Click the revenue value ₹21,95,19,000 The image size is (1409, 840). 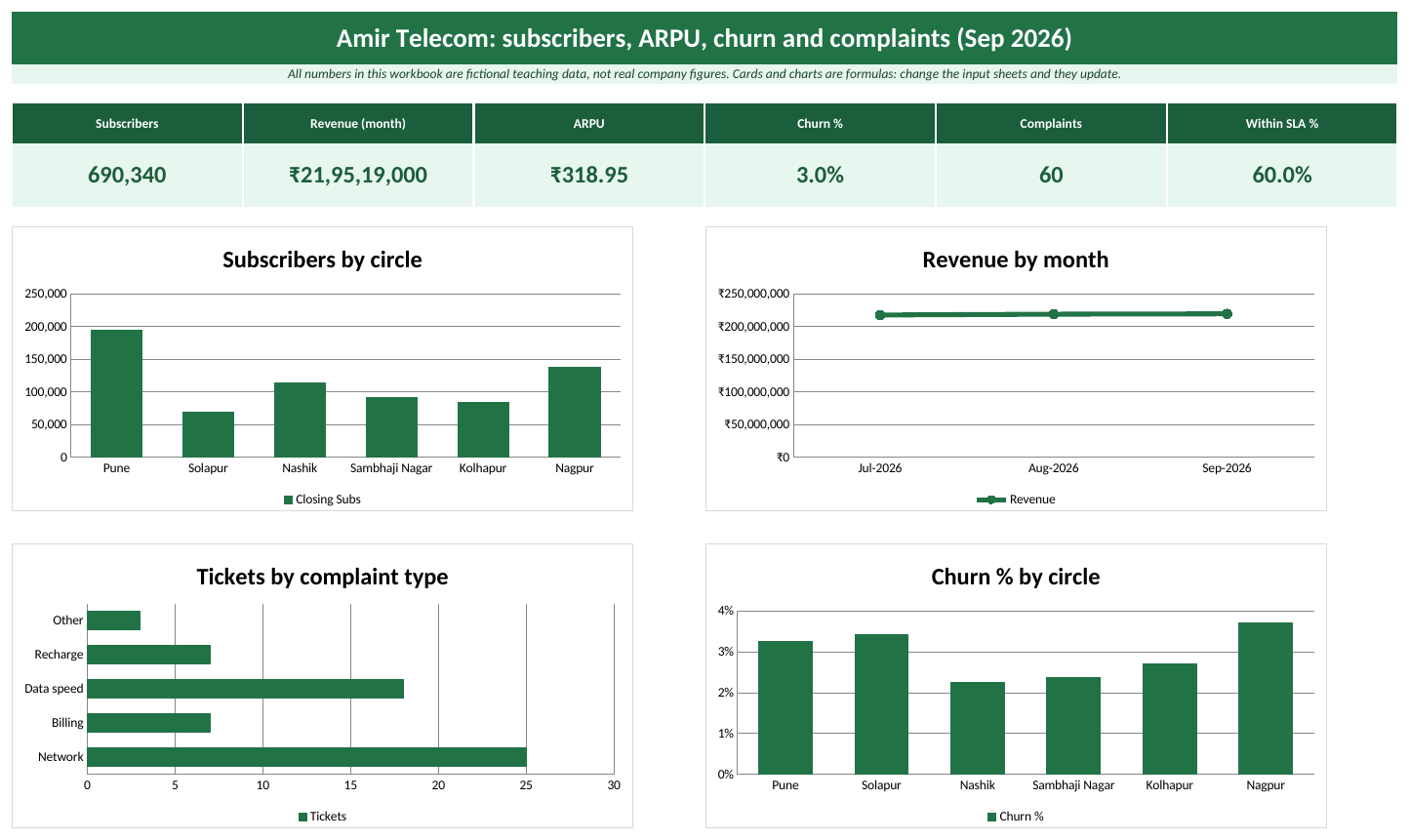coord(358,176)
